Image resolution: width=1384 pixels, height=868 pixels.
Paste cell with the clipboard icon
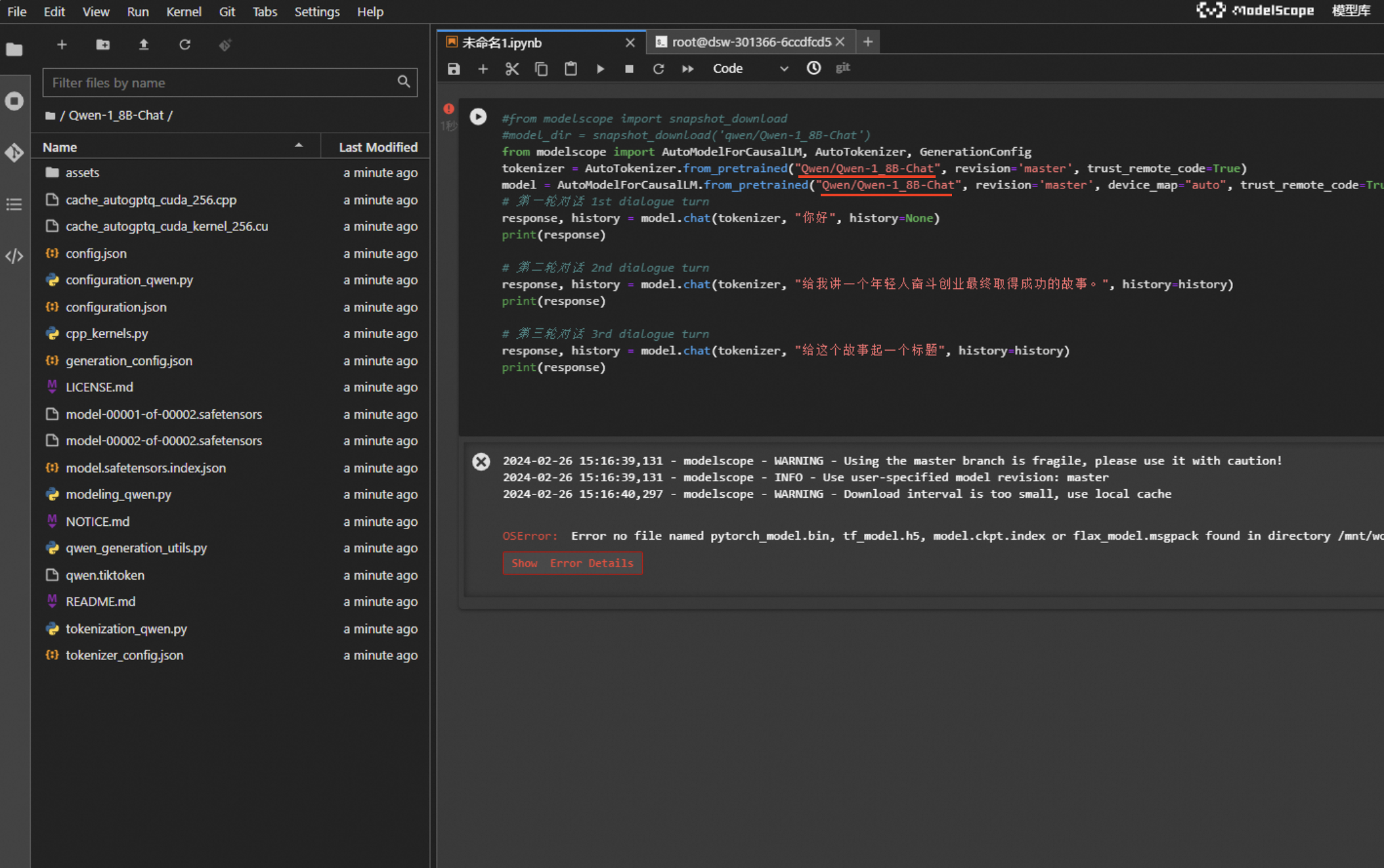pos(571,69)
